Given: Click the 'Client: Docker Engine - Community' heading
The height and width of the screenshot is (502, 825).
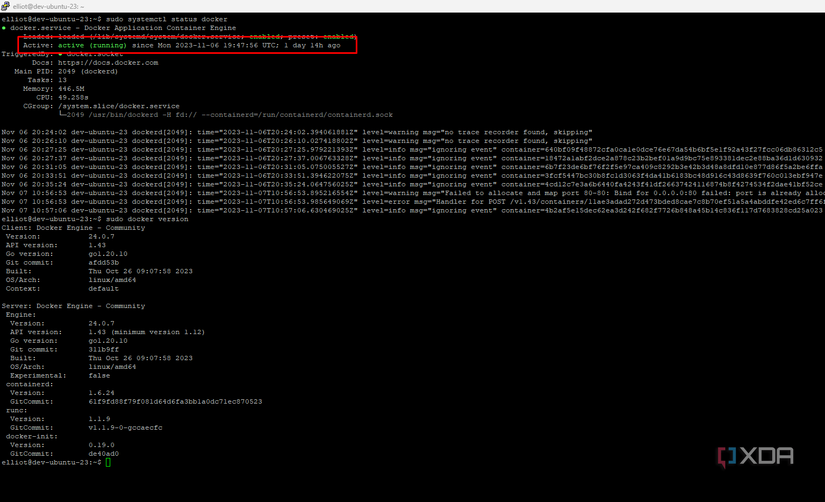Looking at the screenshot, I should 73,228.
